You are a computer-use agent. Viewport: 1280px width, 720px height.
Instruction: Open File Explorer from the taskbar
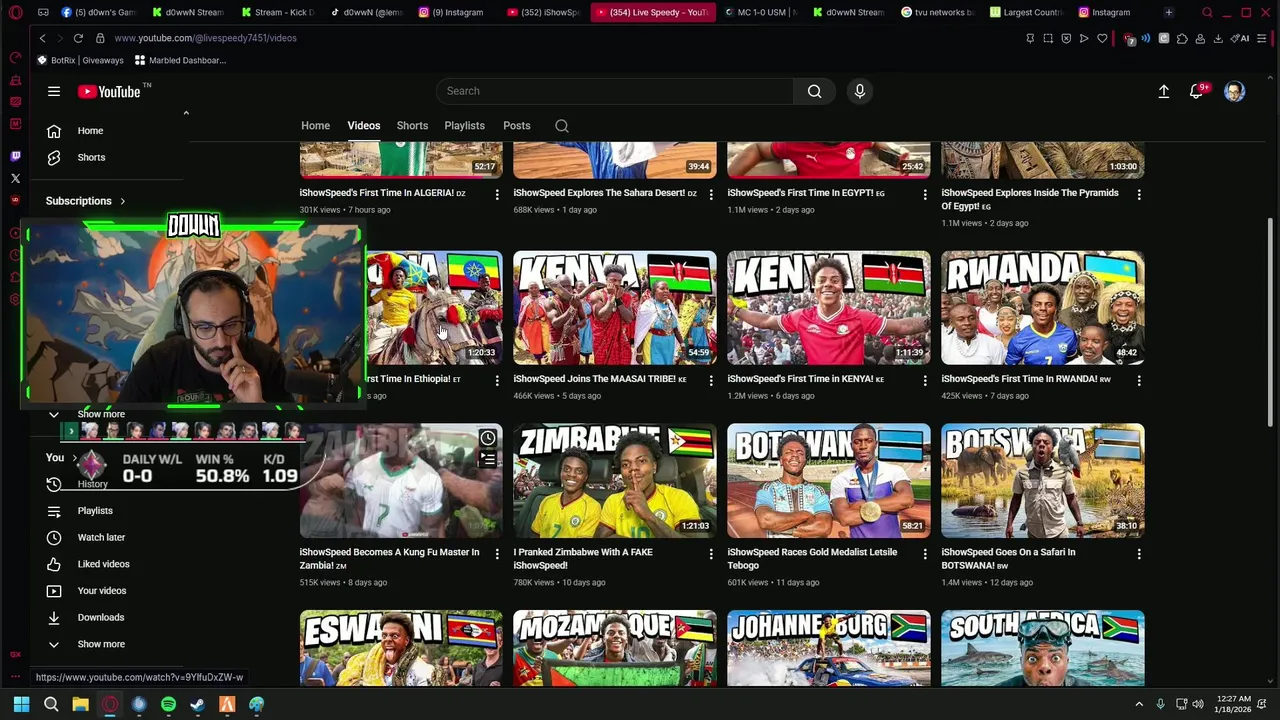(x=80, y=704)
